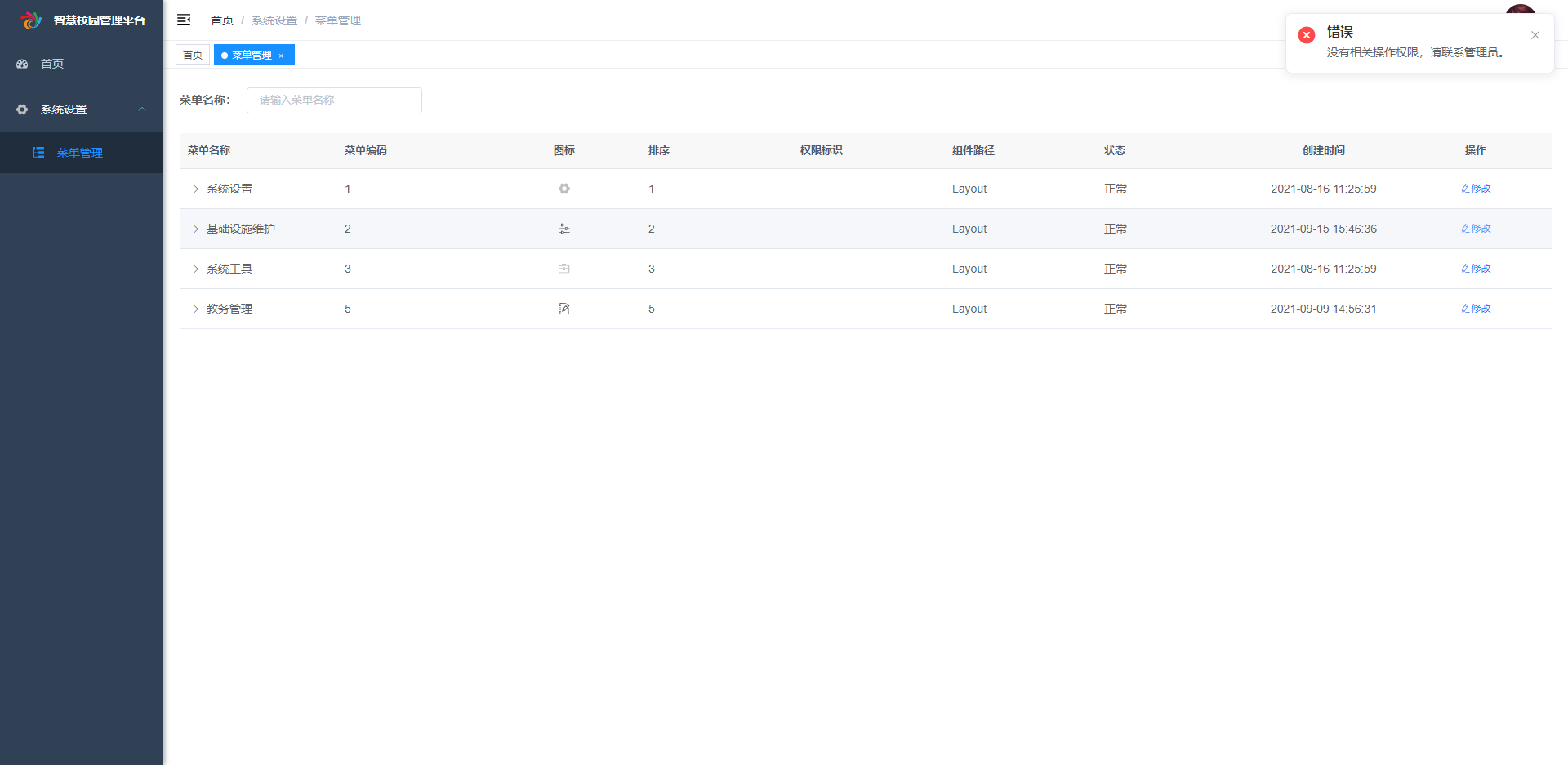Dismiss the error notification with its X
The image size is (1568, 765).
1535,35
